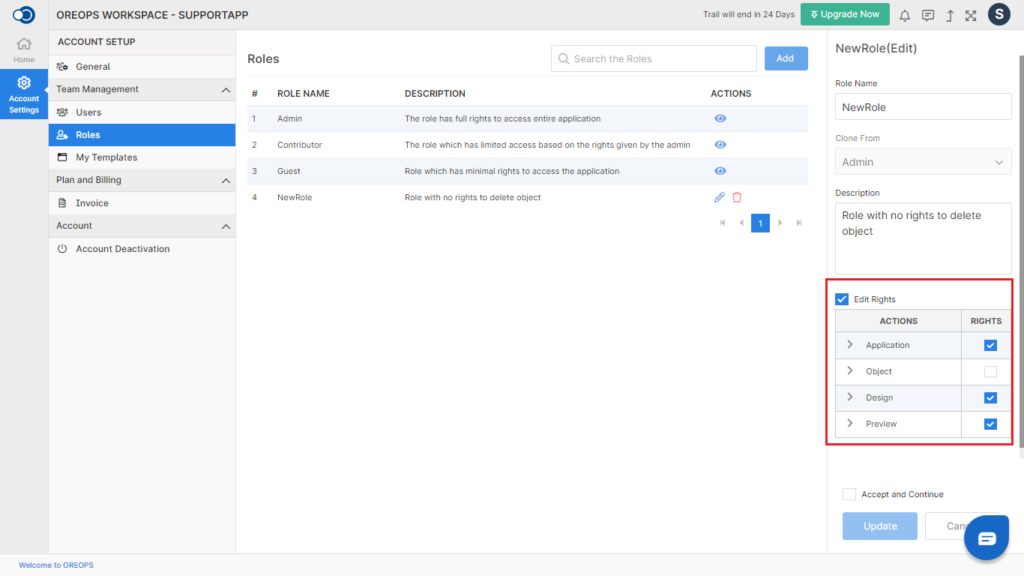Go to first page of roles
The image size is (1024, 576).
pos(722,223)
